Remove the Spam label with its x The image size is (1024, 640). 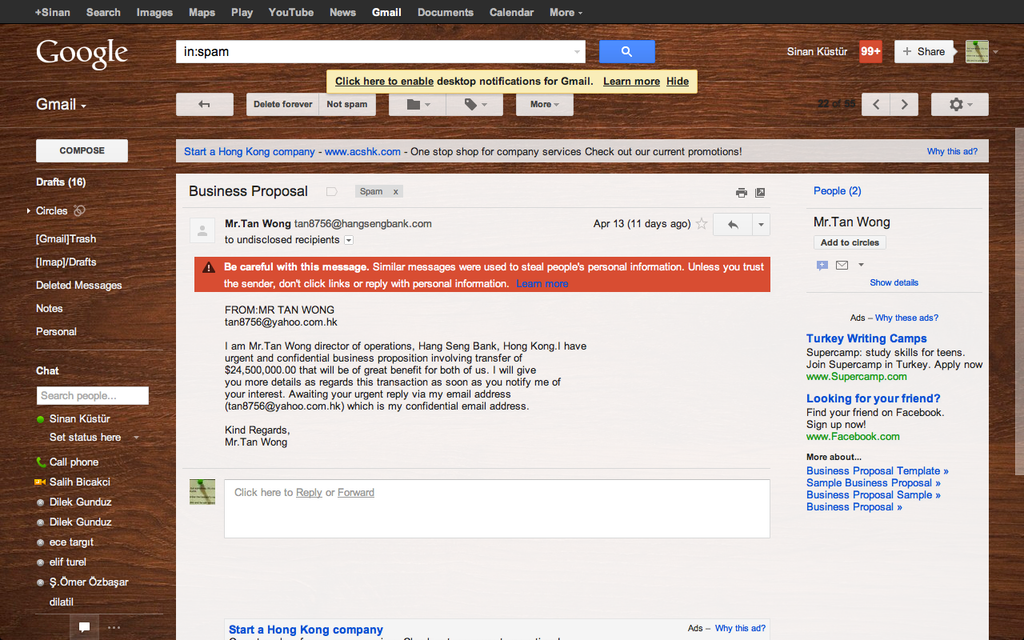click(395, 192)
